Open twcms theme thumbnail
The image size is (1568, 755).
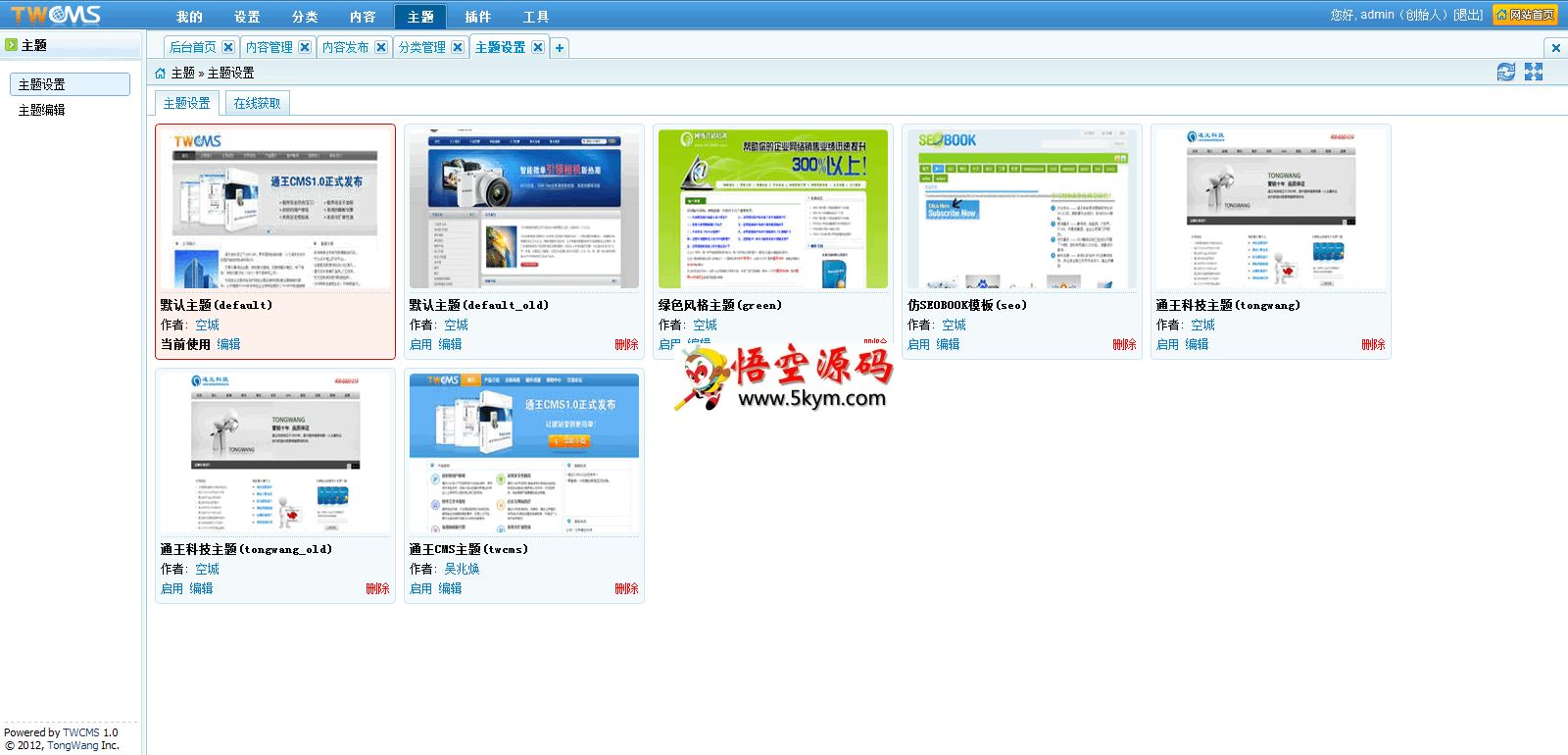524,454
